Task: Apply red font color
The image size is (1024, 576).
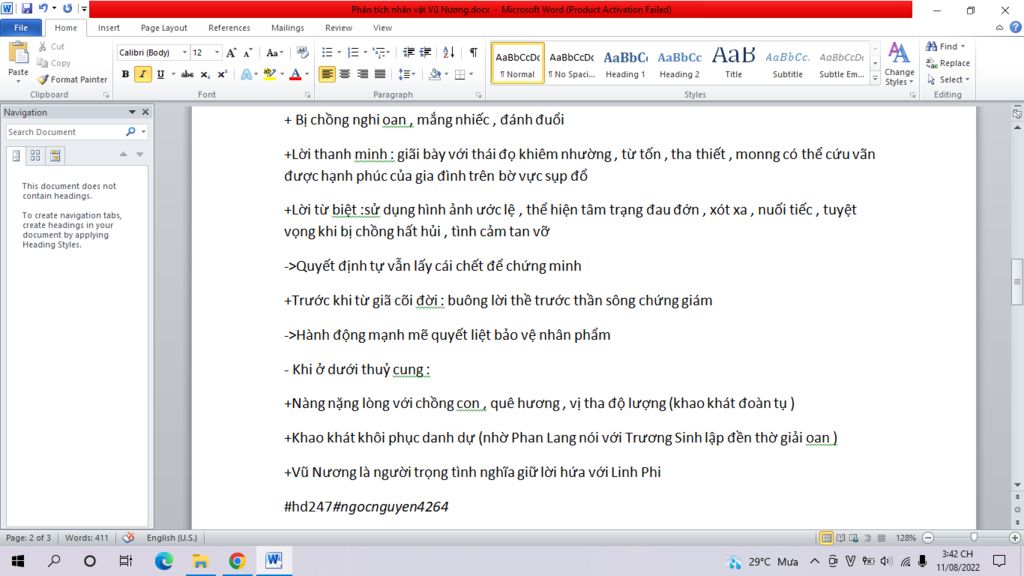Action: 295,74
